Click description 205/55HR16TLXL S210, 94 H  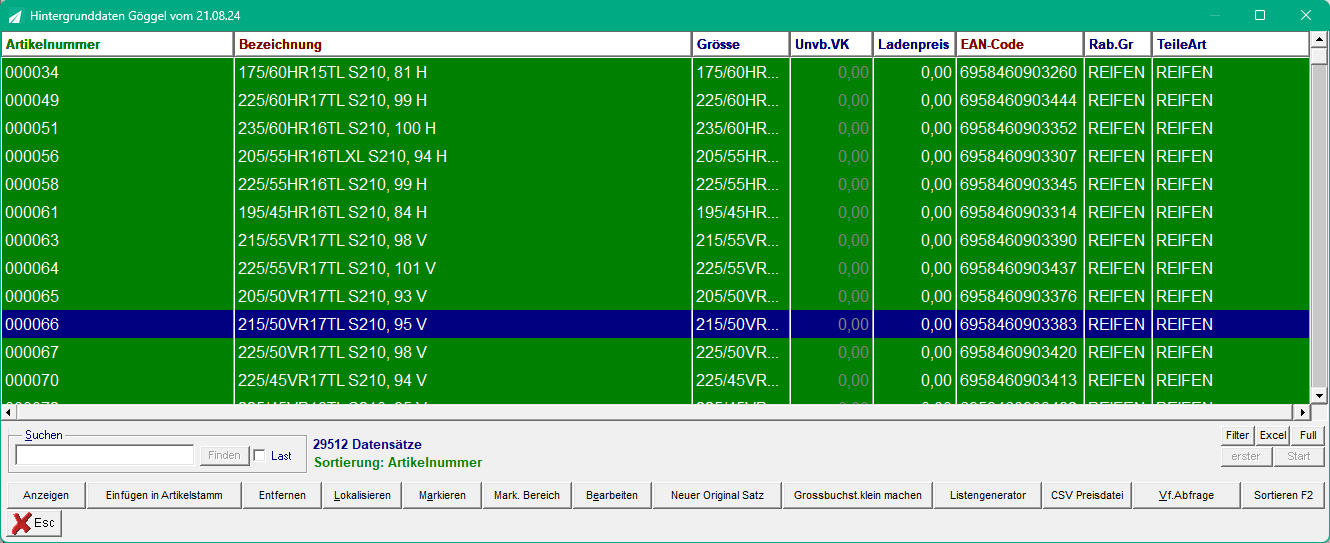[343, 156]
